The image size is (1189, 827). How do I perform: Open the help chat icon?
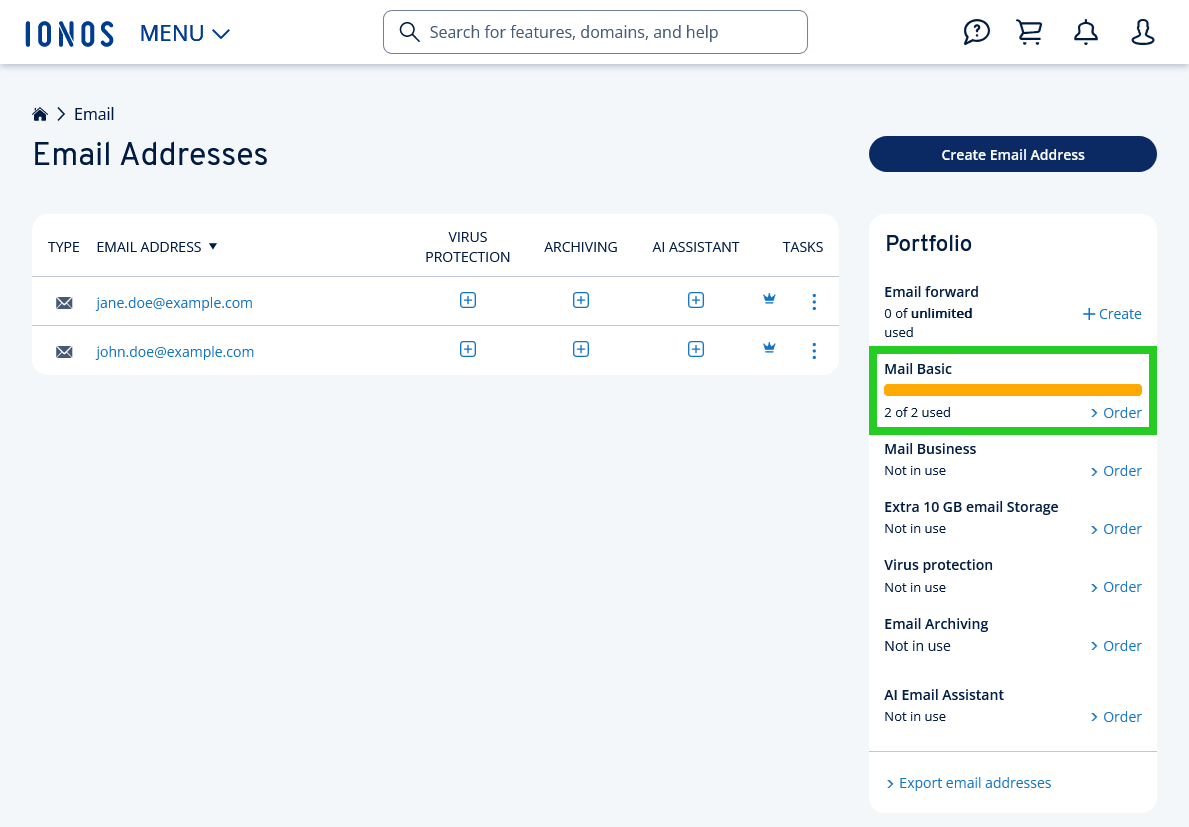pos(976,32)
